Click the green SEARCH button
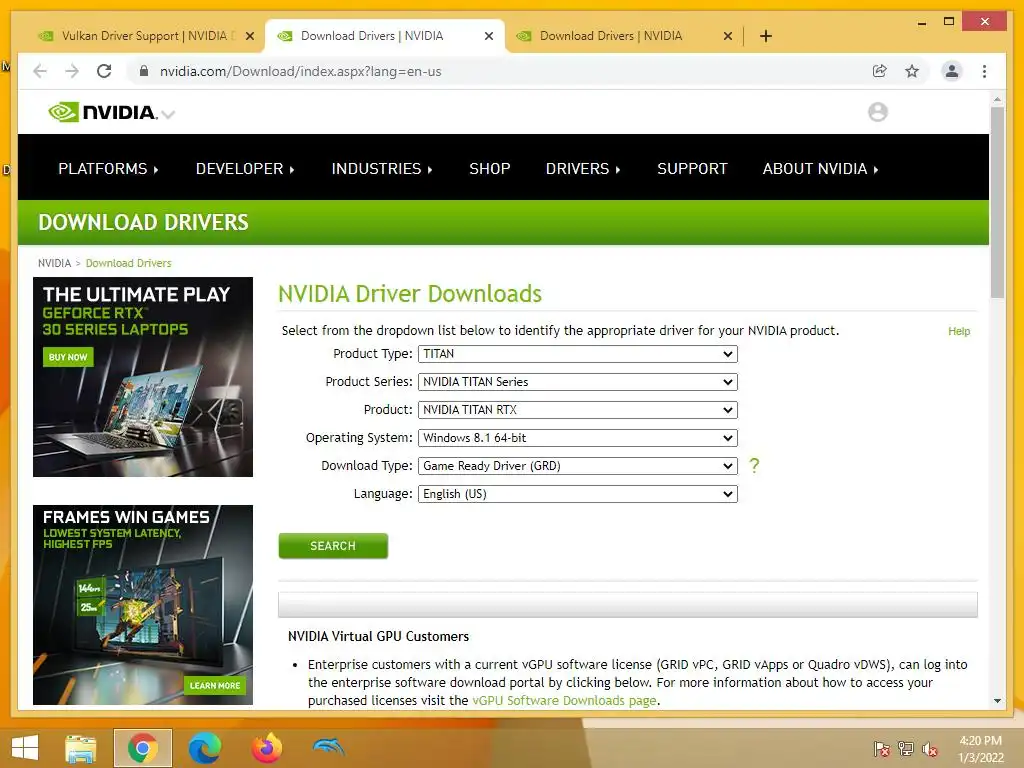 coord(333,546)
